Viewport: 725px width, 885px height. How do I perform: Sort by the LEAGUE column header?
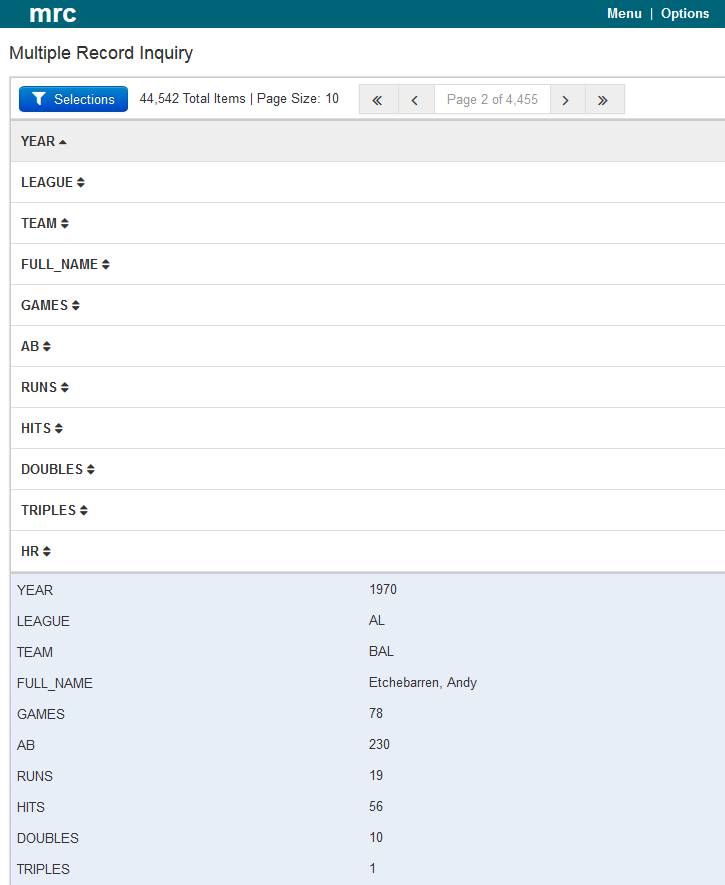(x=52, y=182)
